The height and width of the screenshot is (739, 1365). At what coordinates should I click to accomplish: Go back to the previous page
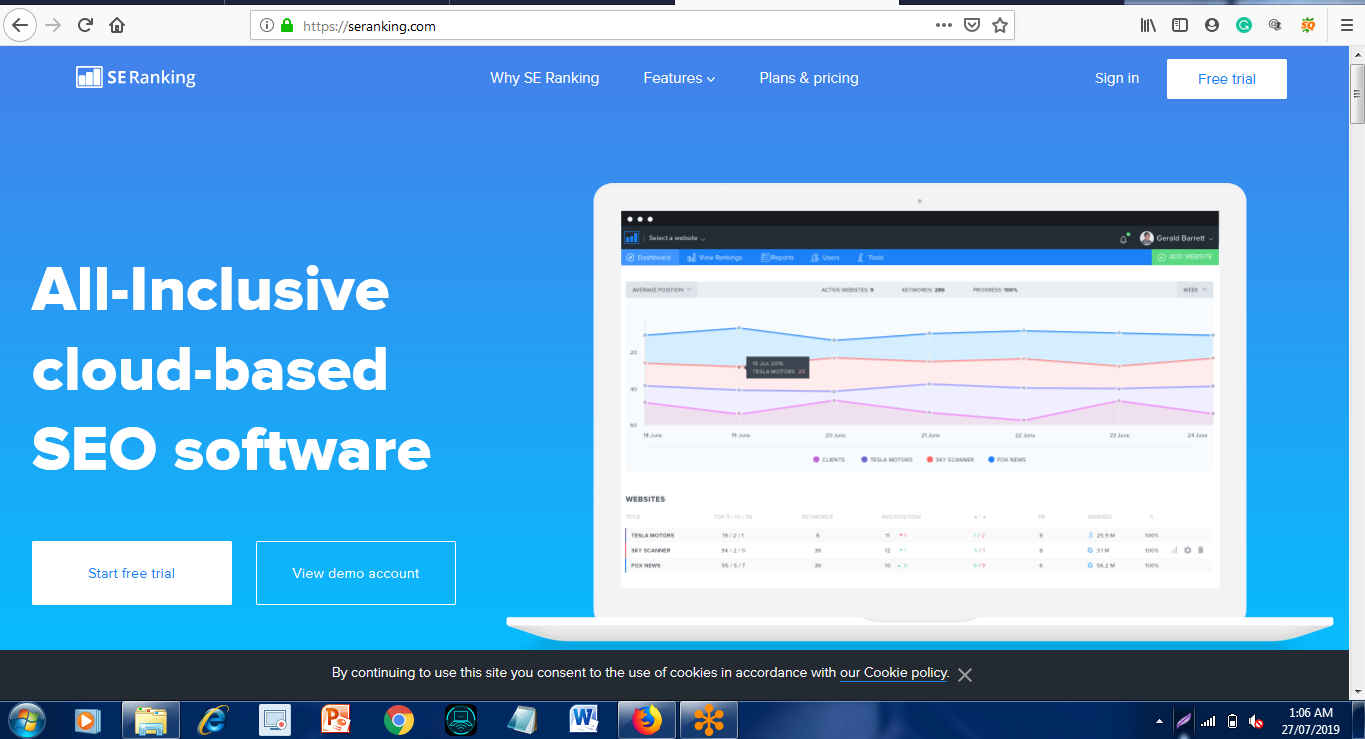point(20,25)
